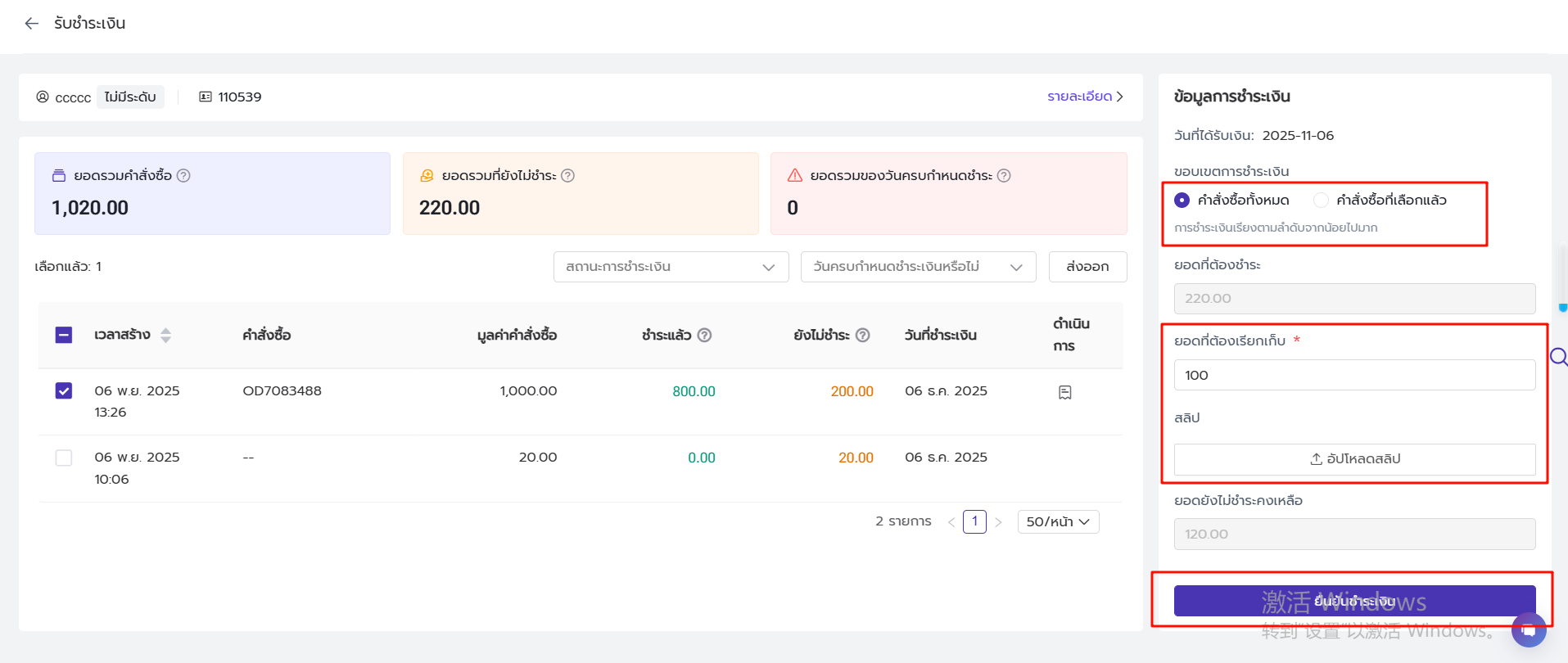The image size is (1568, 663).
Task: Expand the วันครบกำหนดชำระเงินหรือไม่ dropdown
Action: pos(918,267)
